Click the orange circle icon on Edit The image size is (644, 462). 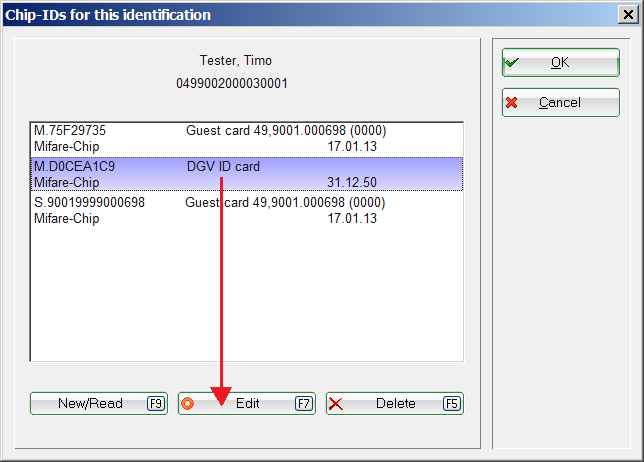tap(187, 404)
